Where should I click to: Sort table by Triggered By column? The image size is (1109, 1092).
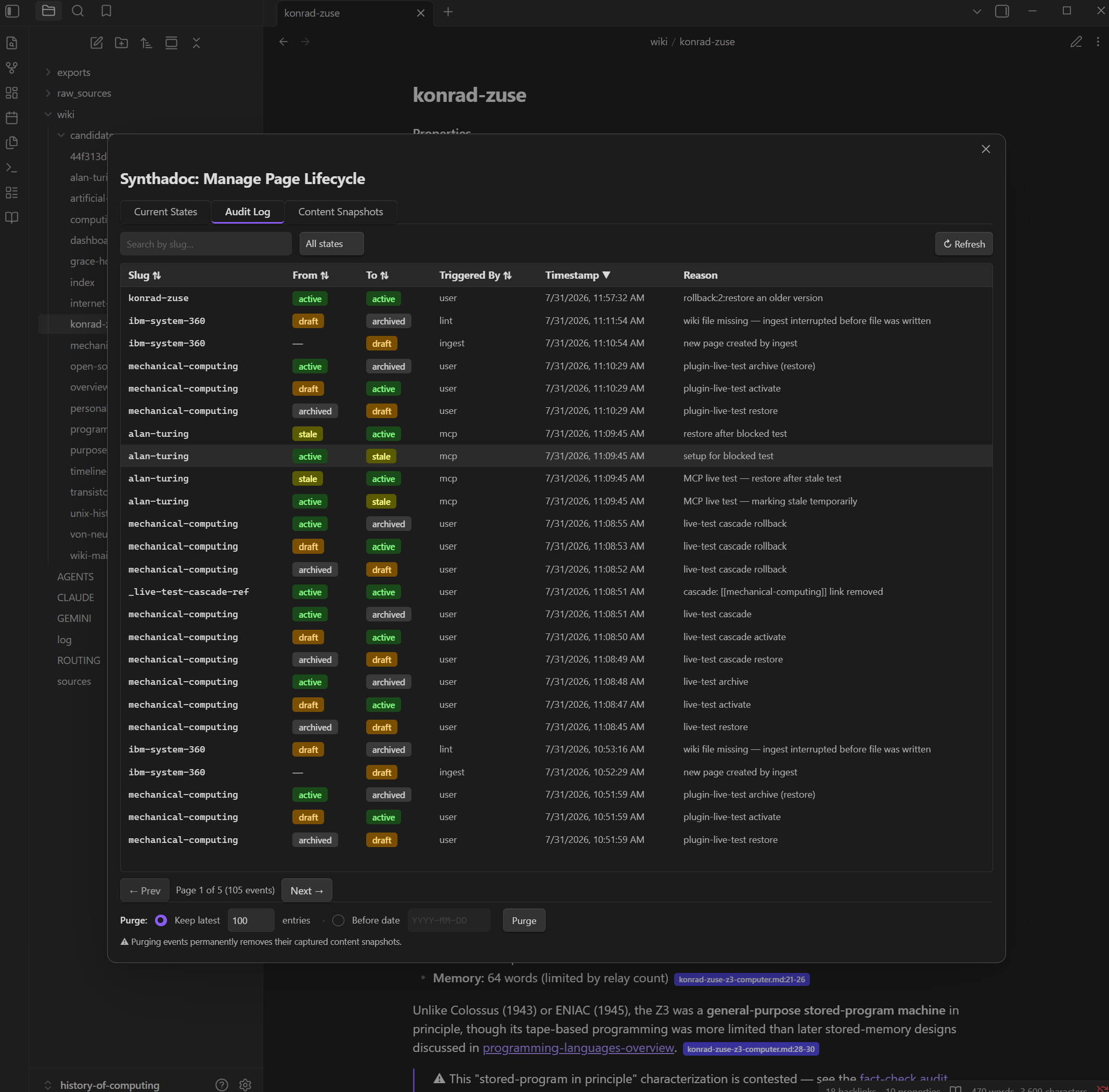[475, 275]
